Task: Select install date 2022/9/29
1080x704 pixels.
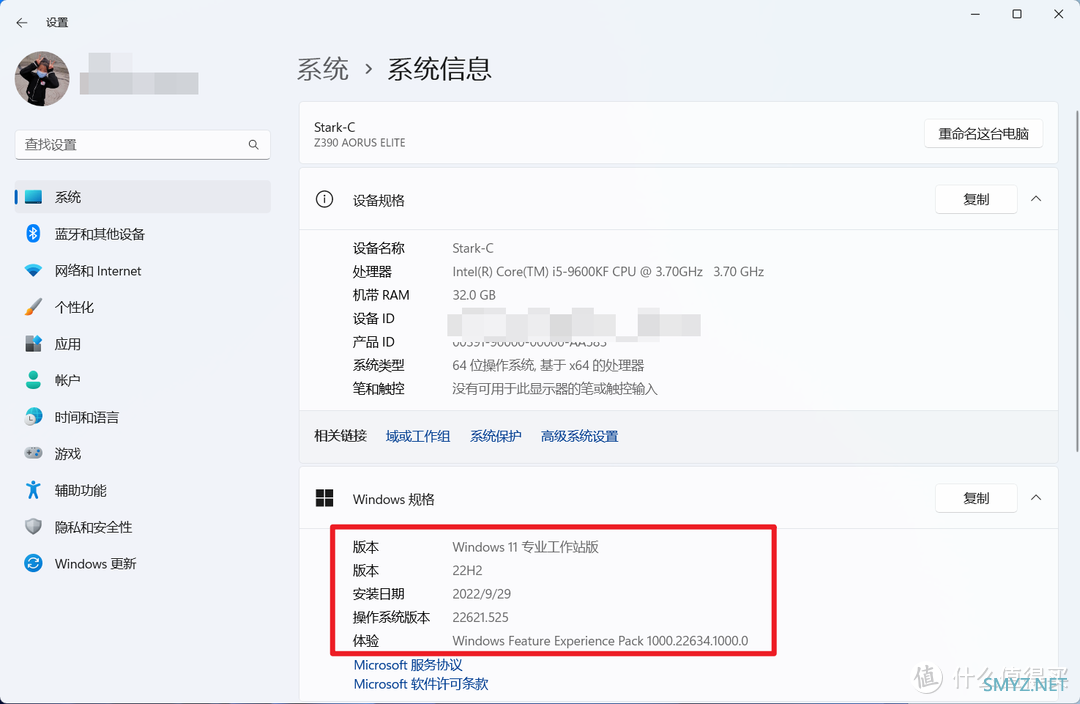Action: 481,594
